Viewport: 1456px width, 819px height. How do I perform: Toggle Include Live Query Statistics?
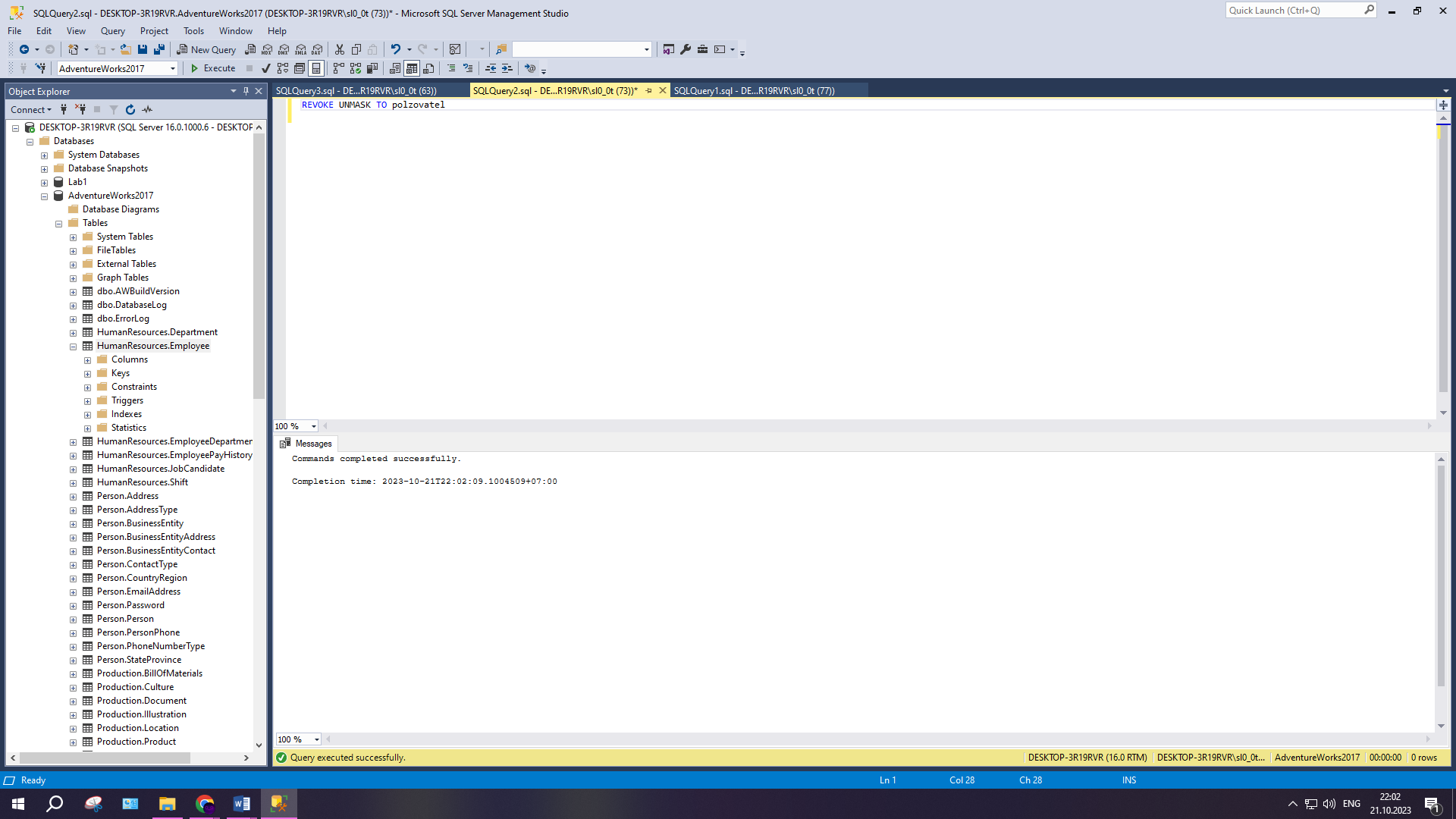[356, 68]
